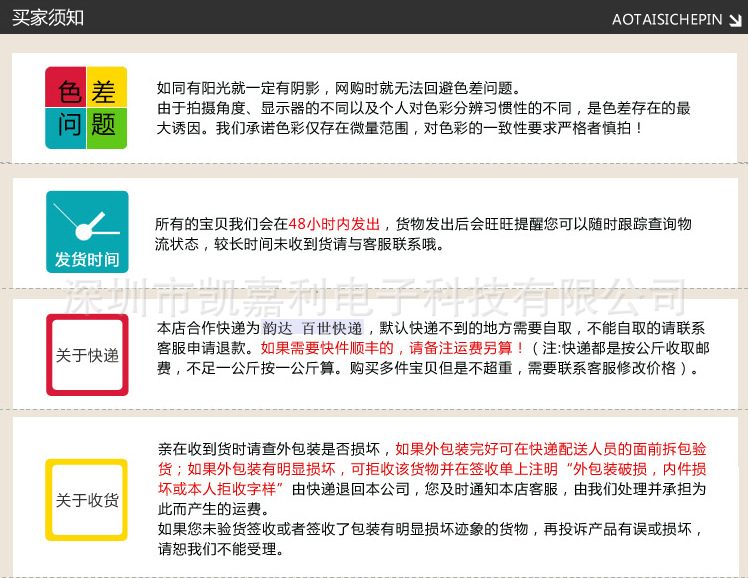
Task: Click the yellow 差 square
Action: 107,87
